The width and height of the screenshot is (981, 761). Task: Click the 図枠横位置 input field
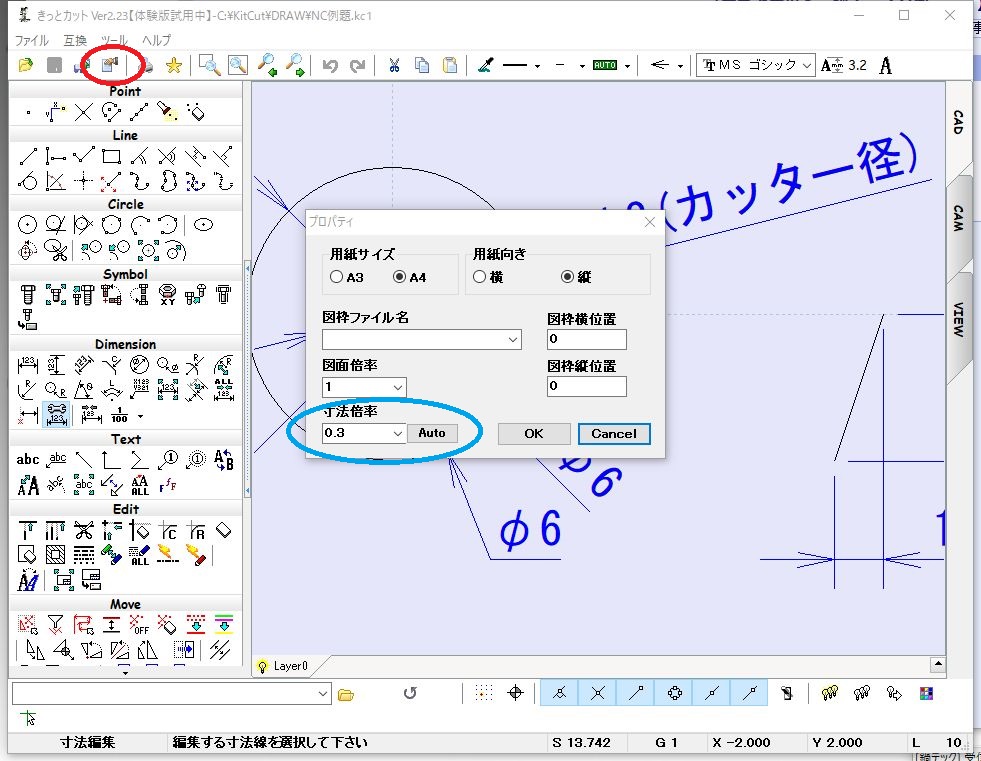tap(586, 339)
